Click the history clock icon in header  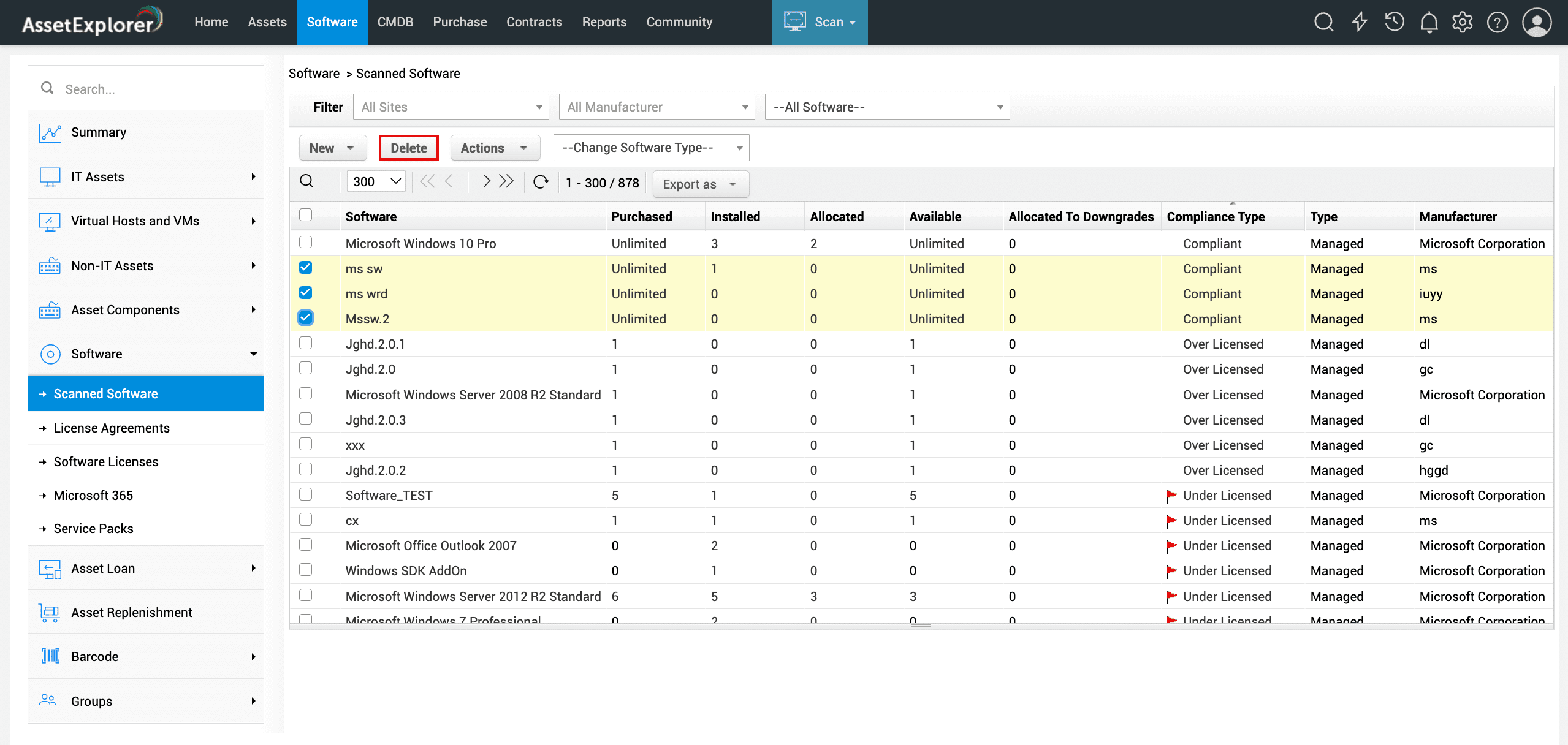tap(1394, 22)
